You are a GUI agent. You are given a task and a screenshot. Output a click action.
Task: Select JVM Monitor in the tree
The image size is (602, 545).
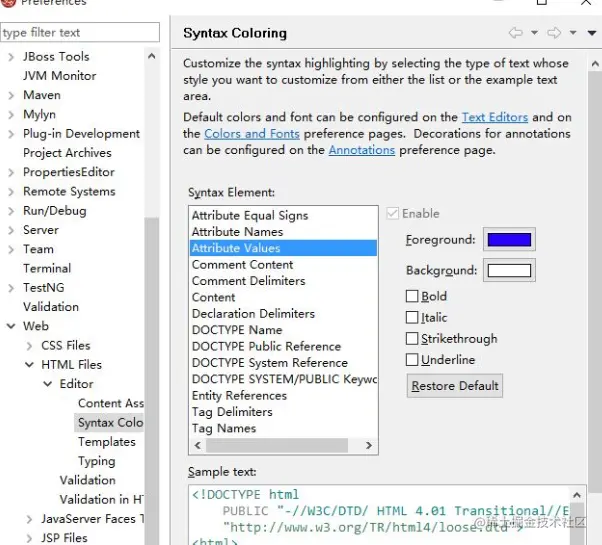click(60, 76)
